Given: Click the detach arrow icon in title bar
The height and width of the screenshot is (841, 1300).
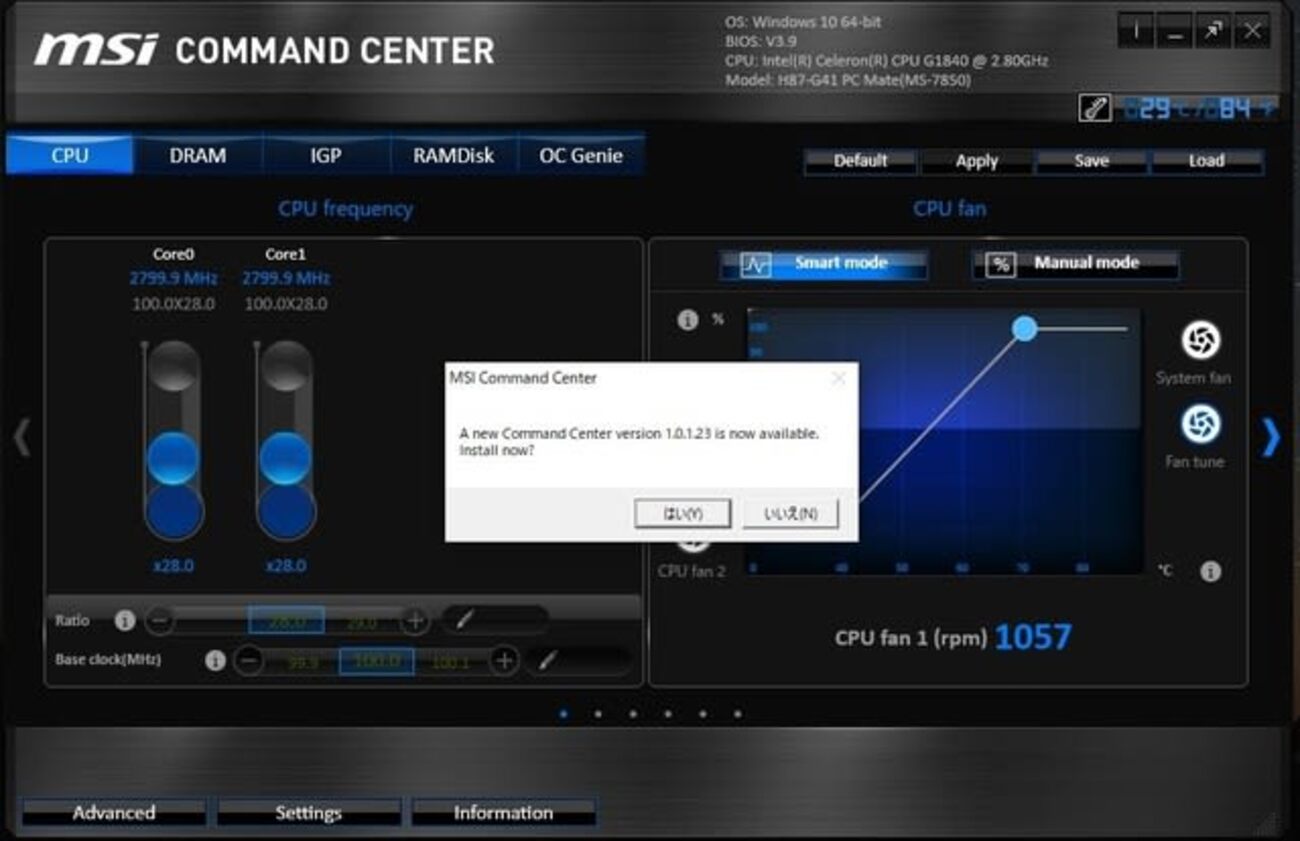Looking at the screenshot, I should pyautogui.click(x=1213, y=31).
